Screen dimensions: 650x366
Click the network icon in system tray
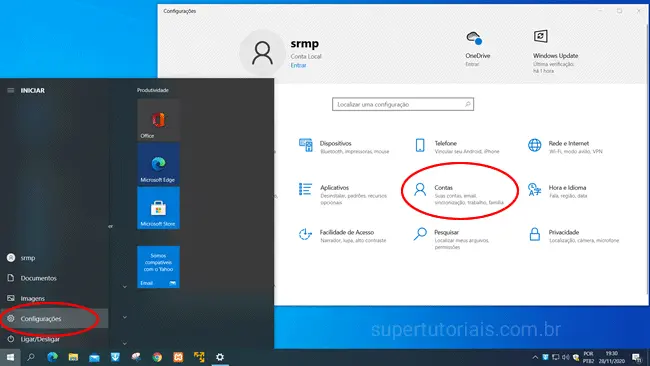[x=556, y=357]
